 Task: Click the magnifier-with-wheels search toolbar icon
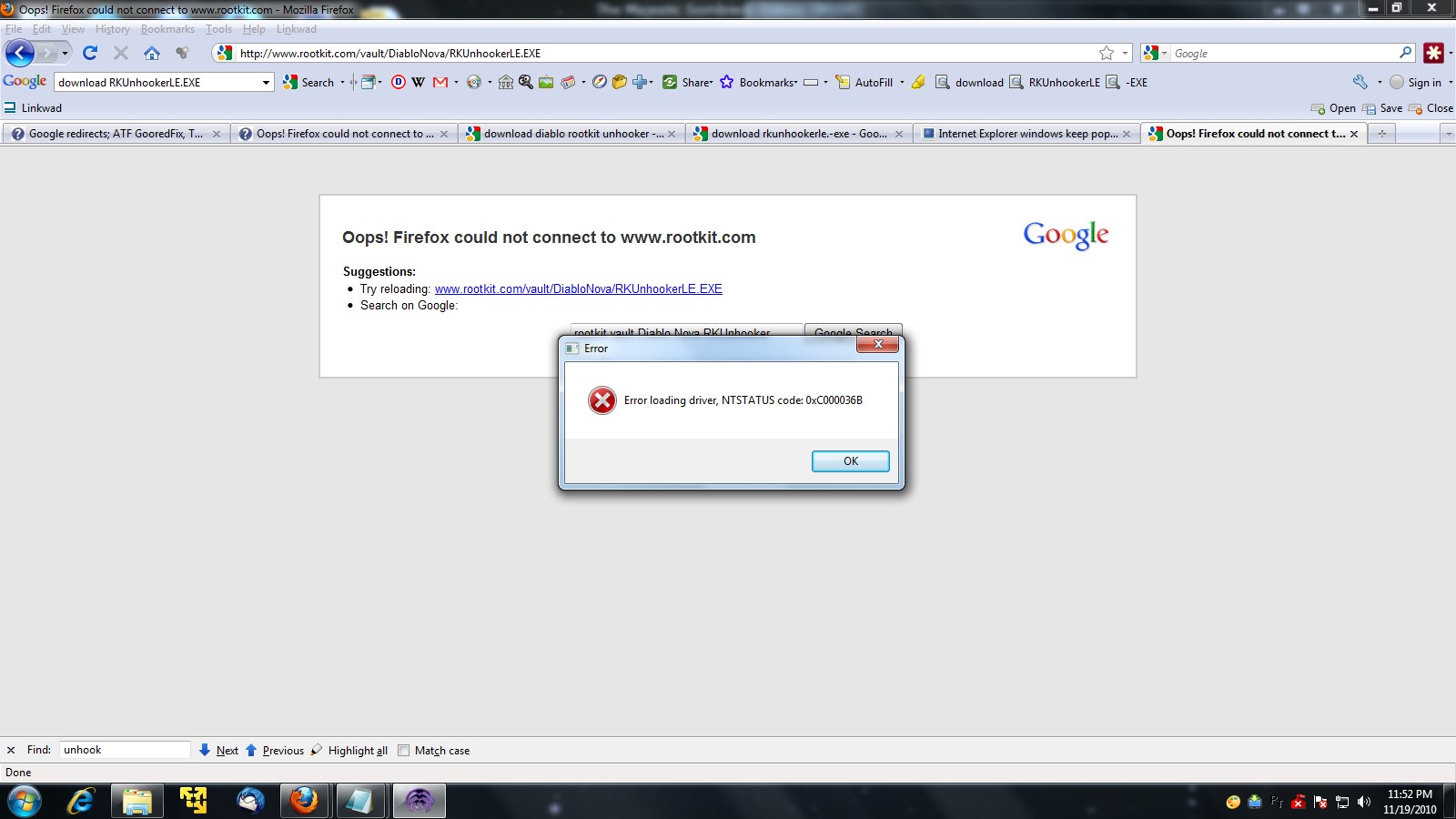click(x=526, y=82)
